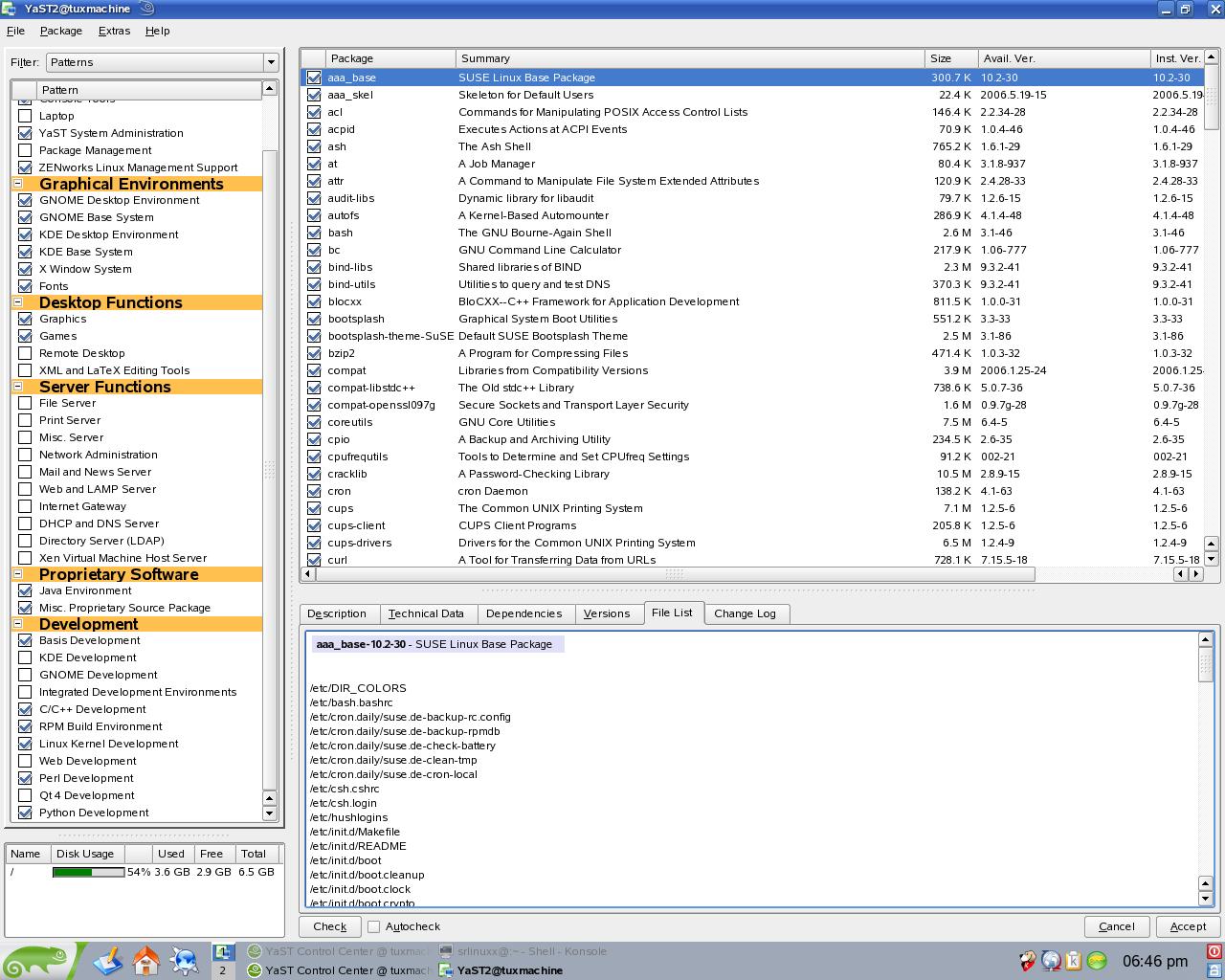Screen dimensions: 1225x980
Task: Toggle bzip2 package status icon
Action: click(x=314, y=353)
